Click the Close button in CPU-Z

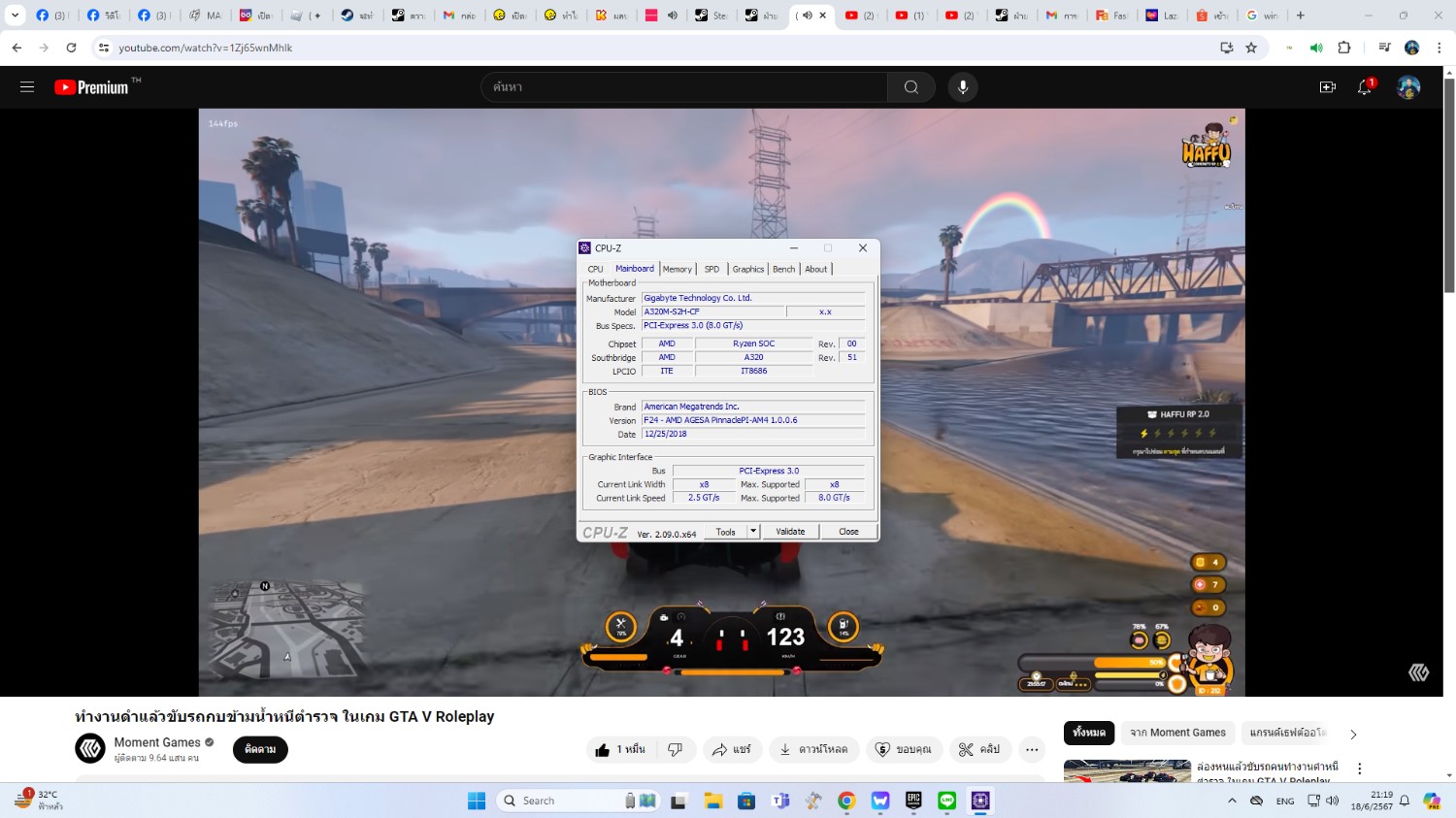[848, 532]
